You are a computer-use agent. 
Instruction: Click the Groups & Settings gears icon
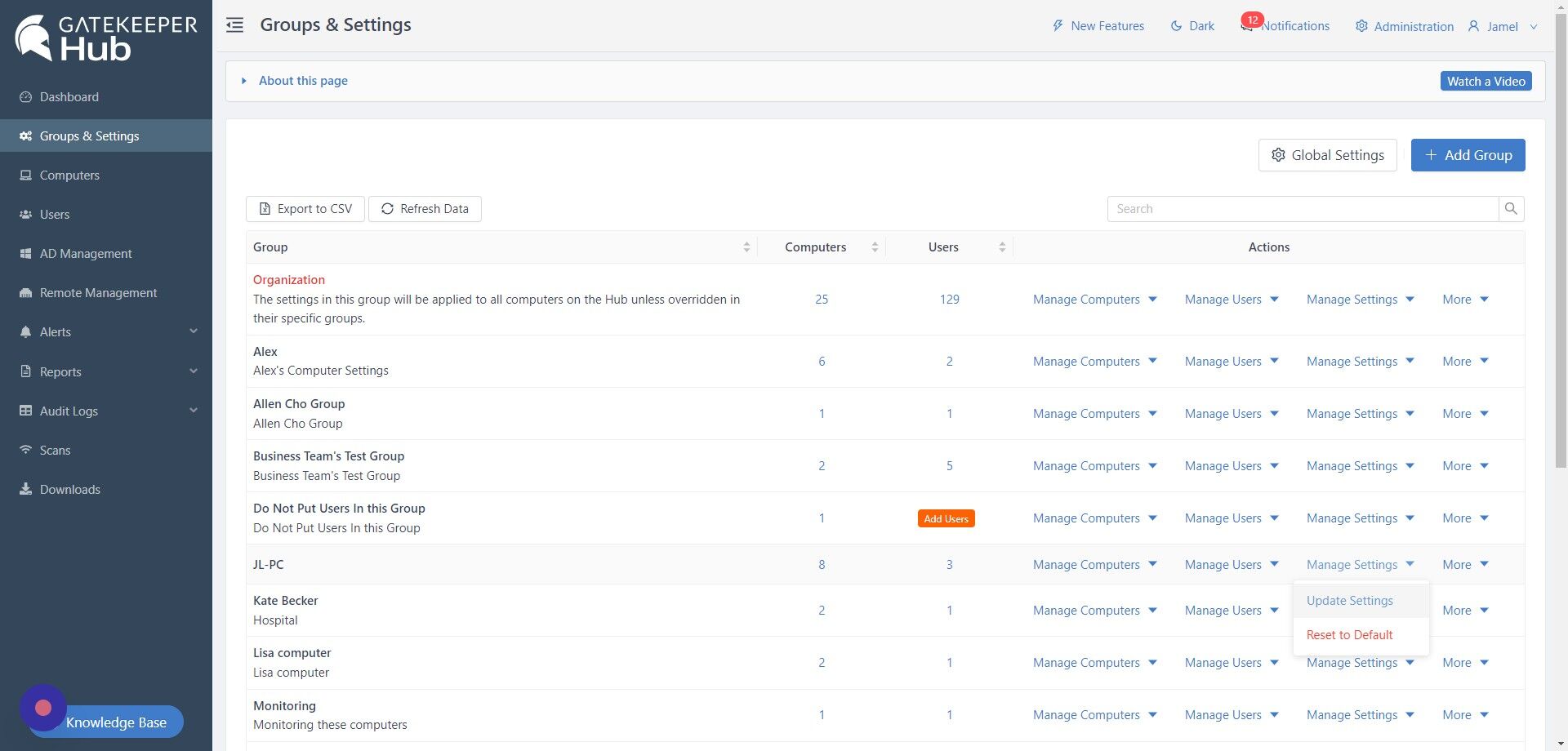pos(25,136)
